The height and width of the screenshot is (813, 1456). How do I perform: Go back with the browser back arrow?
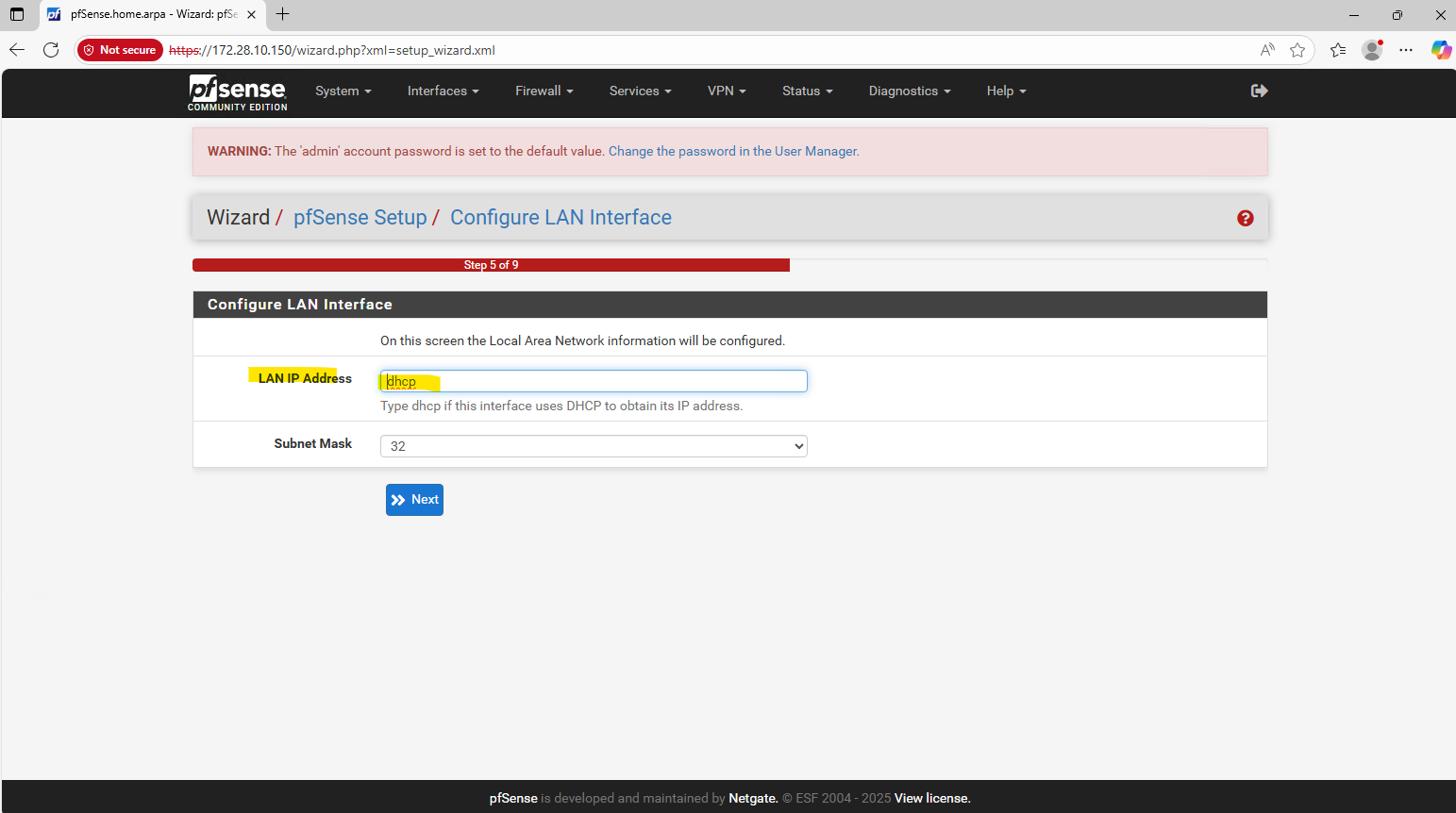[17, 50]
